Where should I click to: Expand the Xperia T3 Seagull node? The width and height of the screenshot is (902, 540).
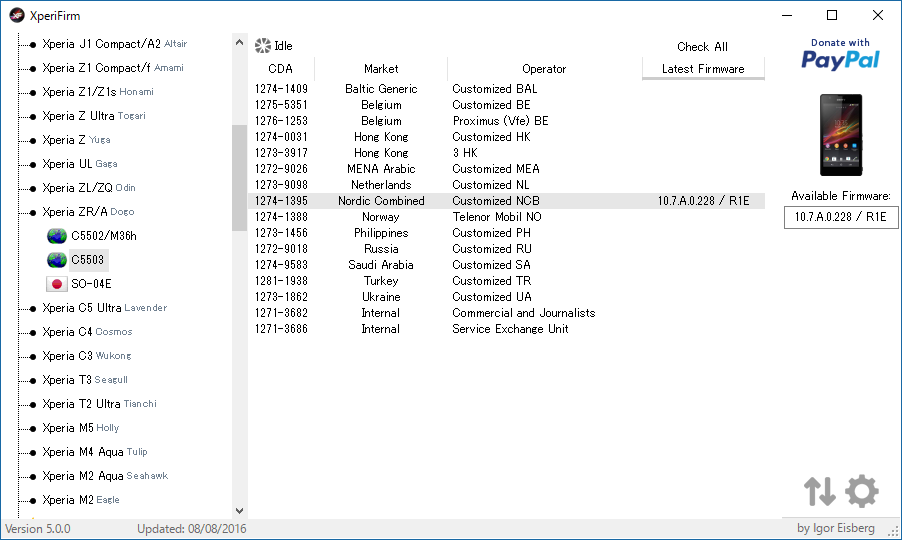tap(33, 381)
